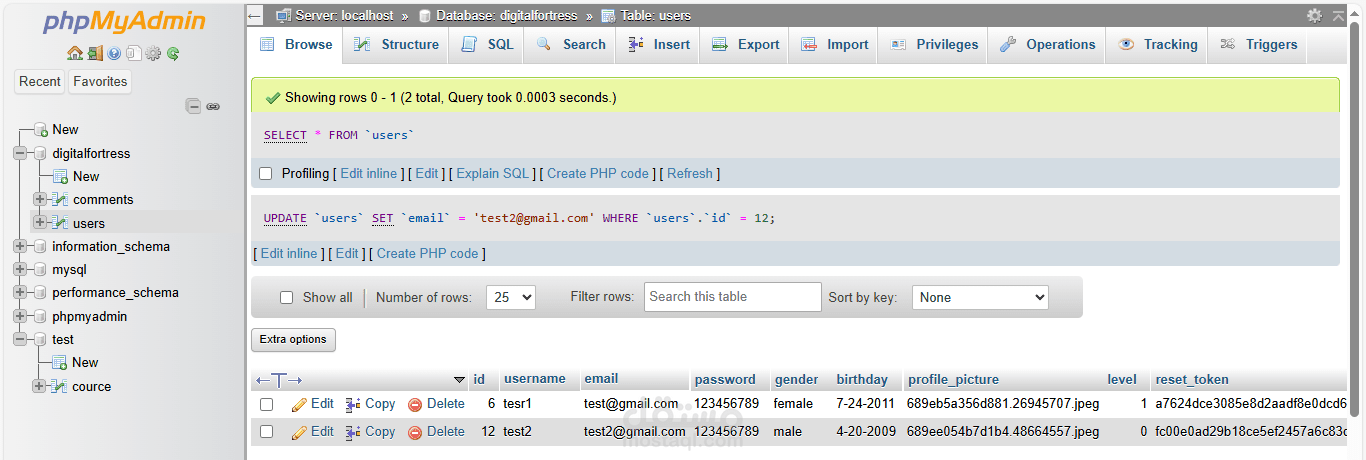Viewport: 1366px width, 460px height.
Task: Expand the cource table node
Action: pos(40,387)
